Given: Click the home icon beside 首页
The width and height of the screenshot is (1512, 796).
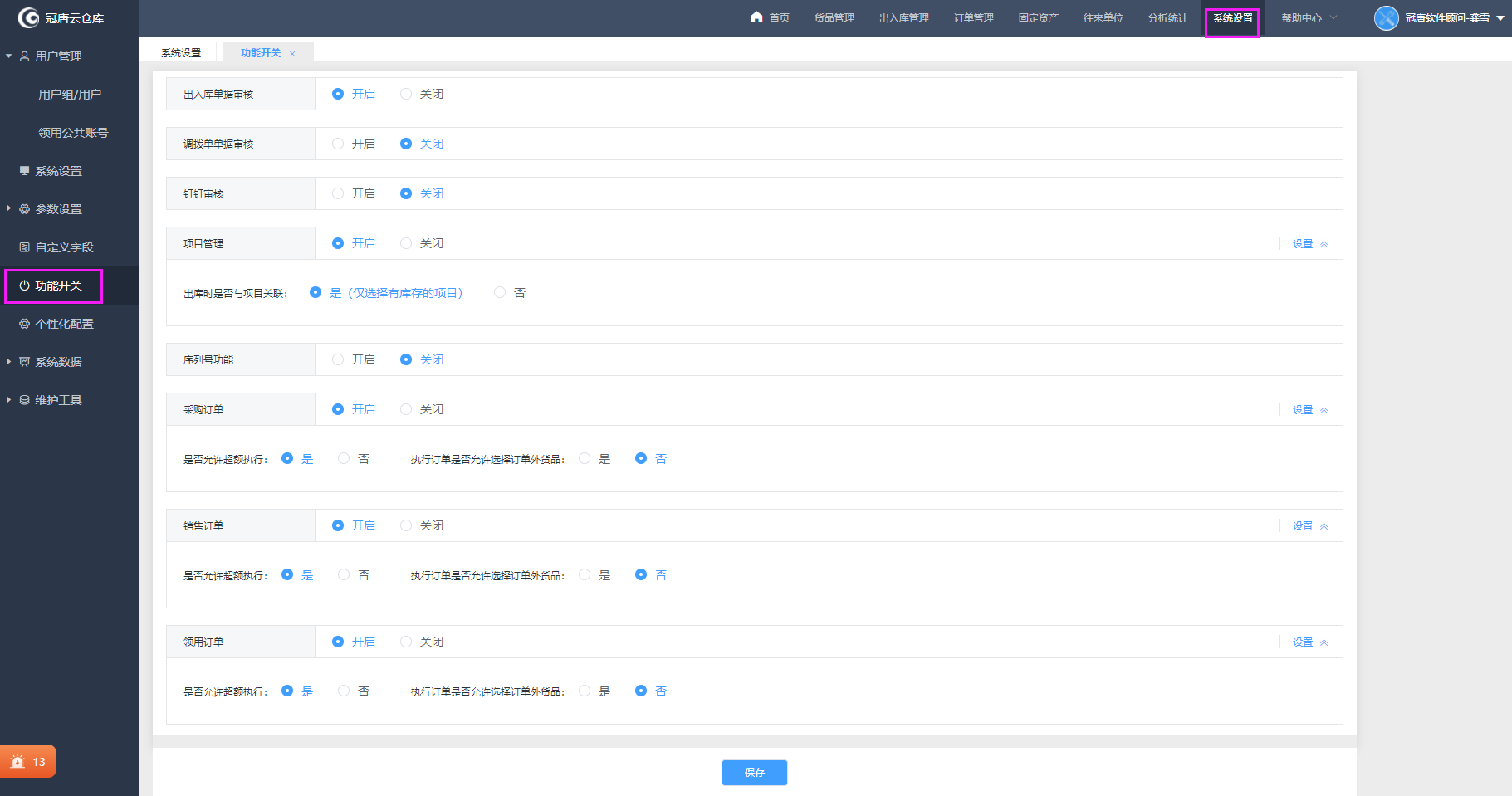Looking at the screenshot, I should 756,17.
